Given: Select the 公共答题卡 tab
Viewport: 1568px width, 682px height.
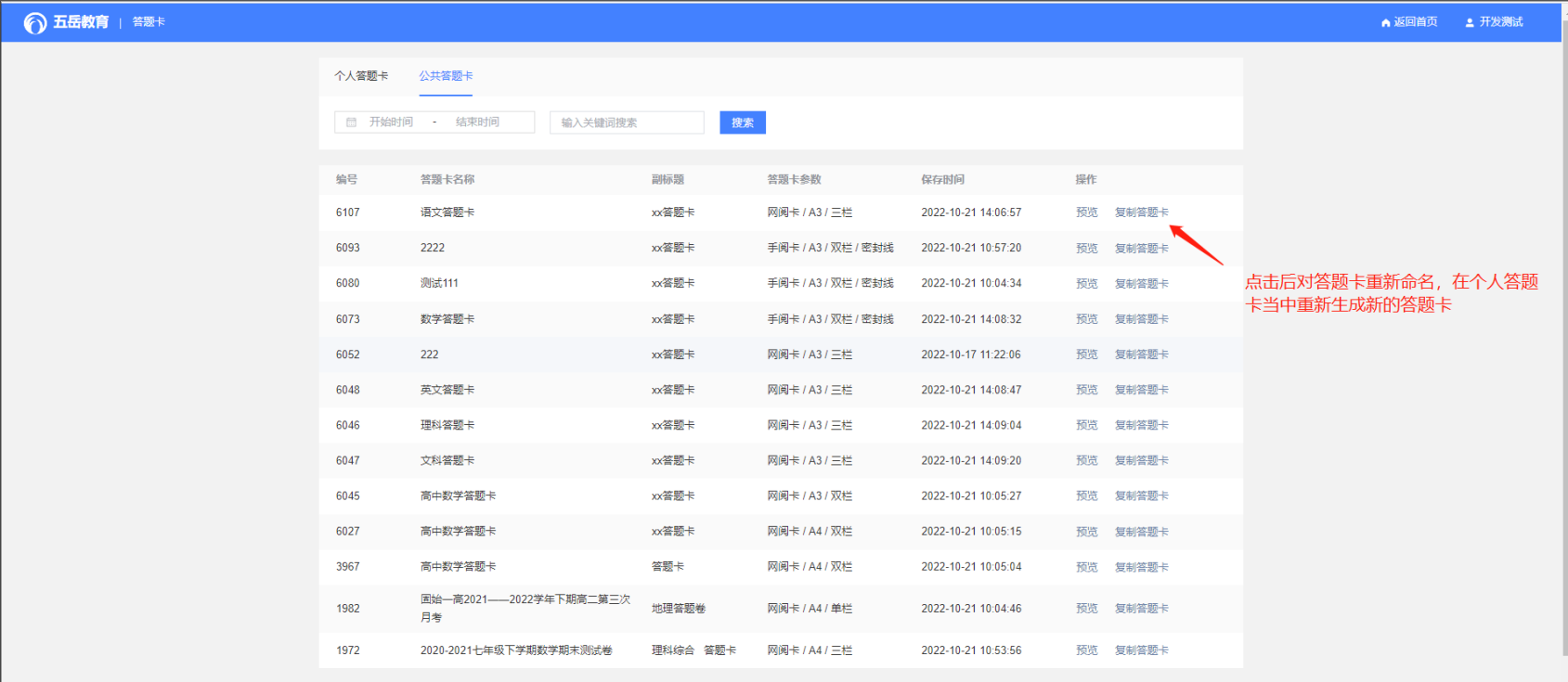Looking at the screenshot, I should point(446,76).
